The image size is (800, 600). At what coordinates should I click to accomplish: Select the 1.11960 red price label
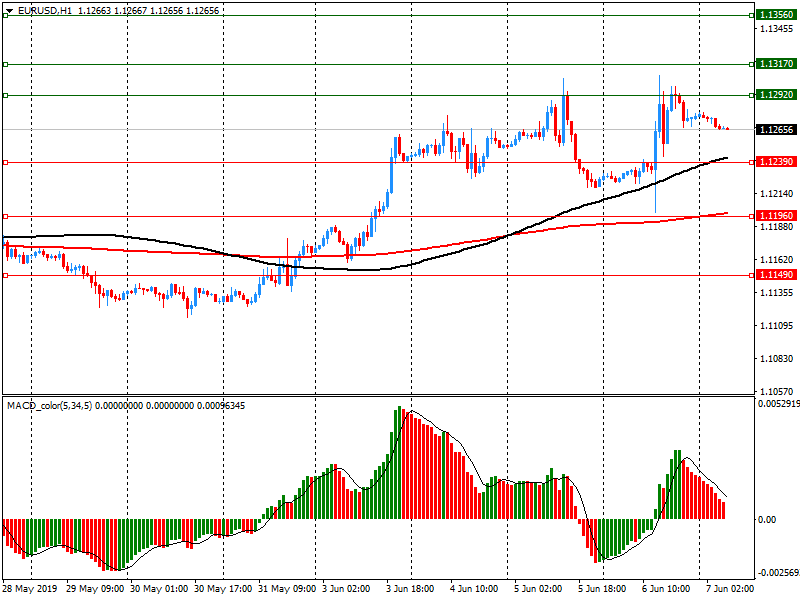click(776, 216)
